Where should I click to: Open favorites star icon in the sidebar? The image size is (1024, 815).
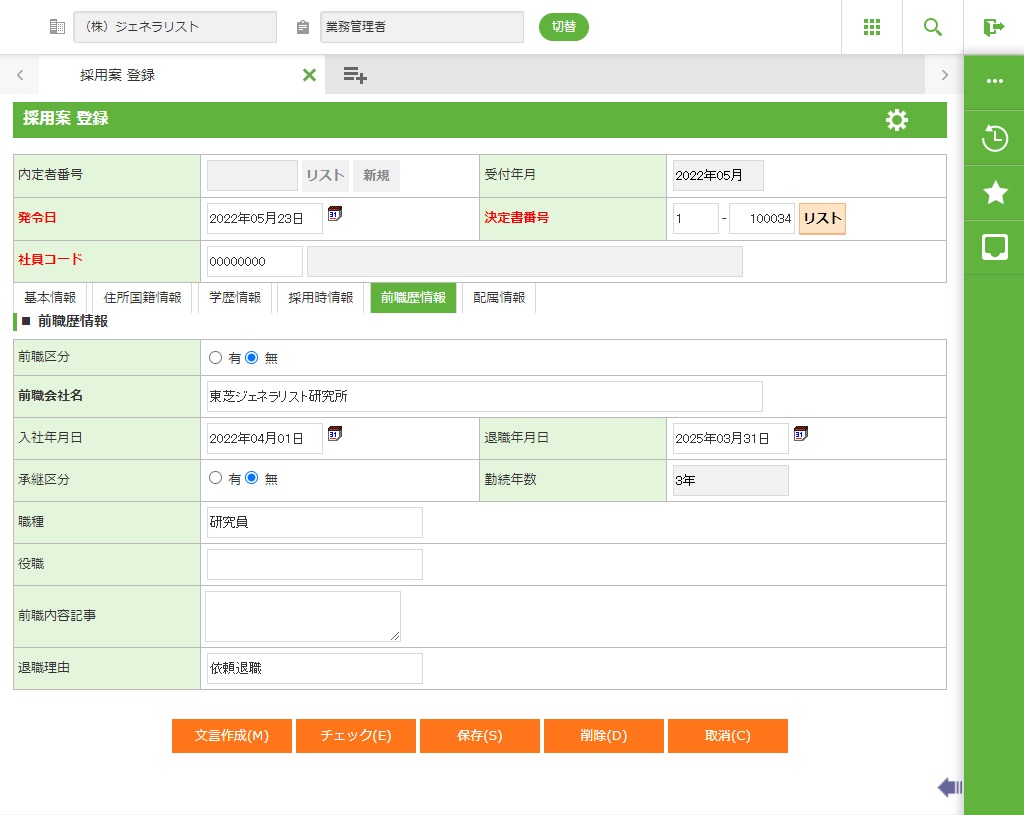994,193
